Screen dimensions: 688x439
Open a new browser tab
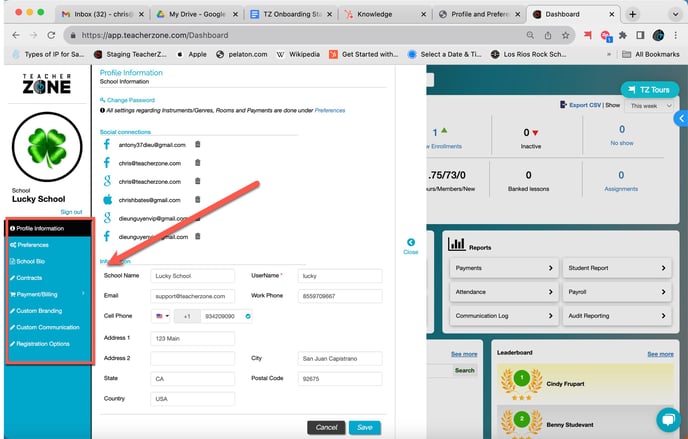click(632, 14)
